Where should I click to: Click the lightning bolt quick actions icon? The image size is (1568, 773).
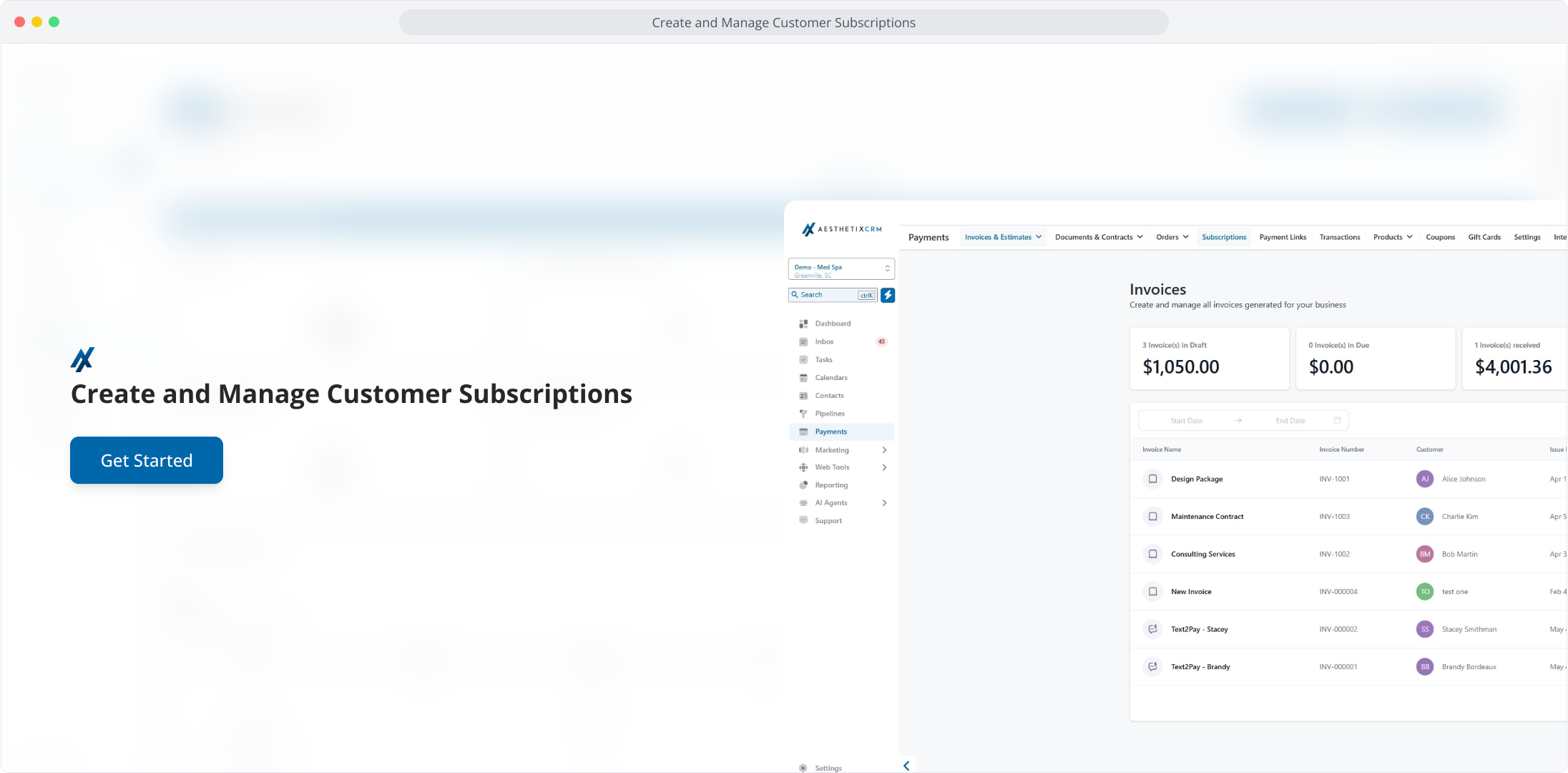tap(888, 295)
